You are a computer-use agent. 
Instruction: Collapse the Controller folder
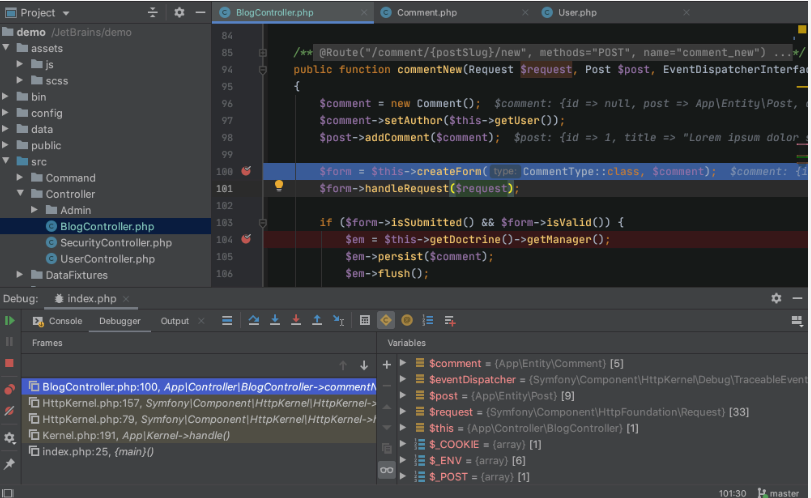click(x=20, y=193)
